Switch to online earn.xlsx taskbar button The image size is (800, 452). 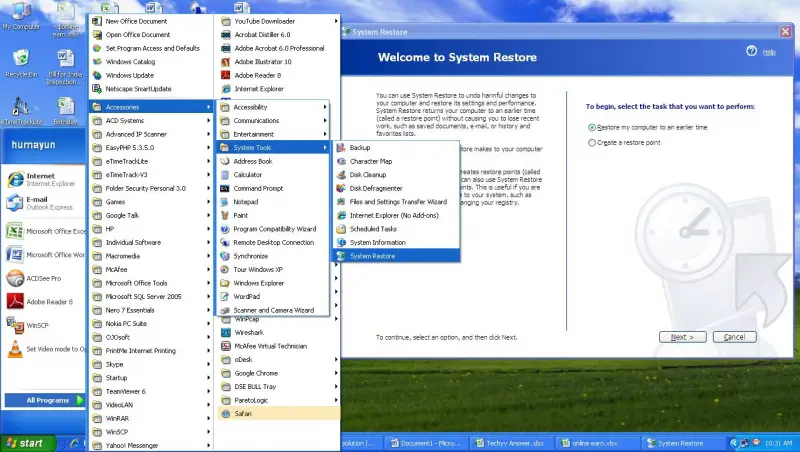pyautogui.click(x=596, y=443)
